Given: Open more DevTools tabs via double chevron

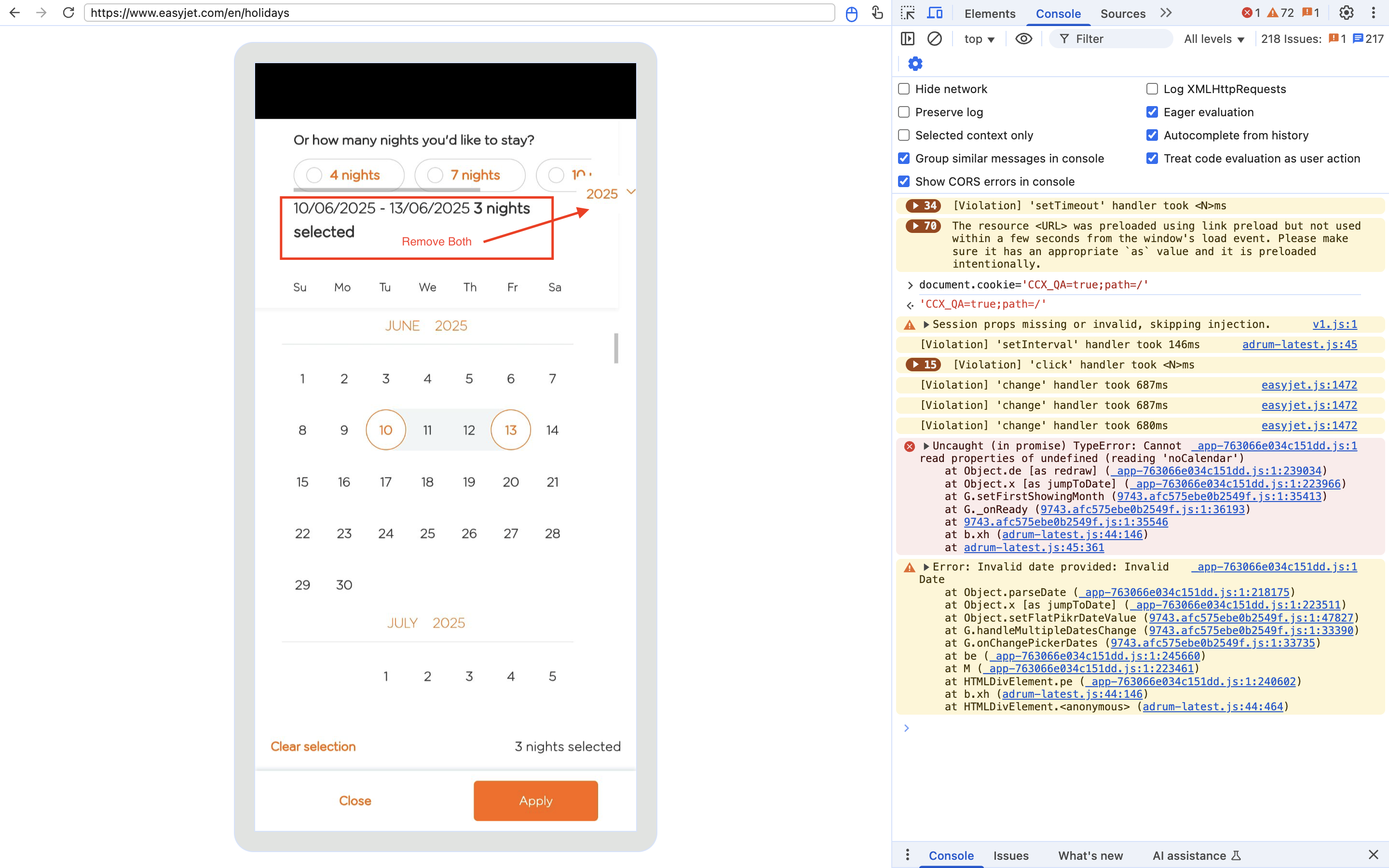Looking at the screenshot, I should click(x=1166, y=13).
